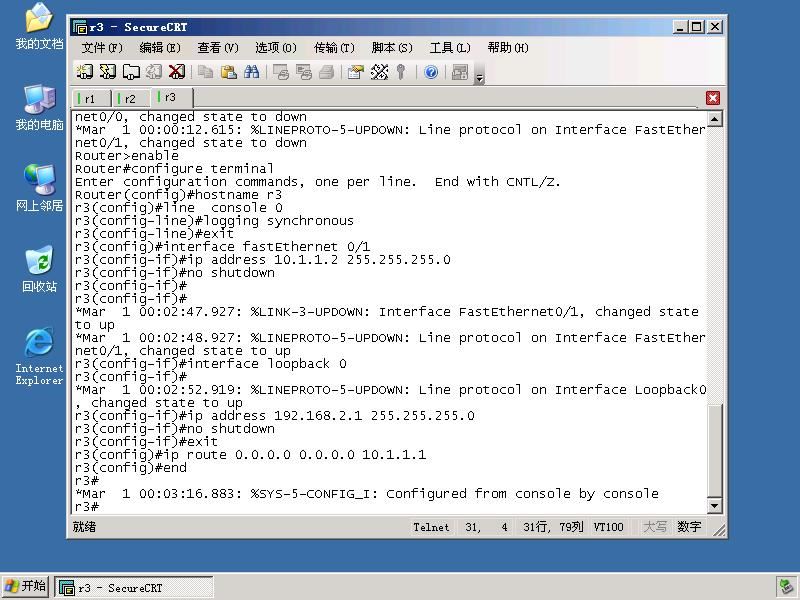Screen dimensions: 800x600
Task: Select 我的文档 desktop icon
Action: pos(39,27)
